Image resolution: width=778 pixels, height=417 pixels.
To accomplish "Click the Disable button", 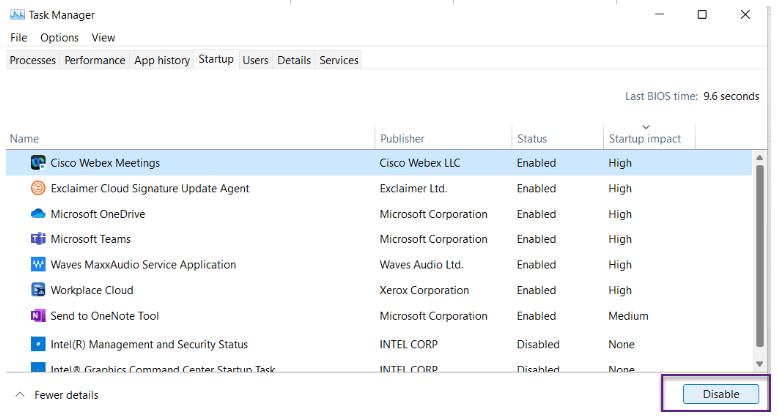I will 721,394.
